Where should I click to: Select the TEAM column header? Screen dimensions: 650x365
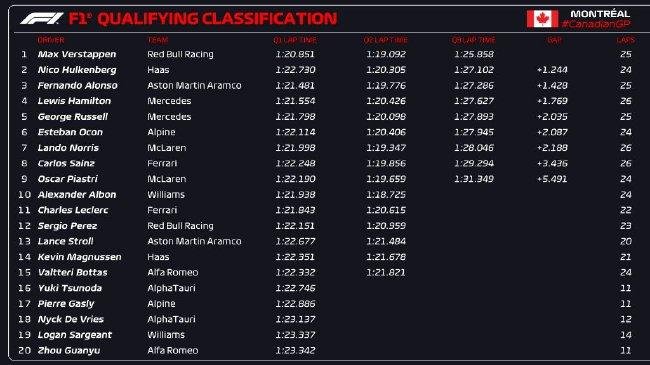(158, 40)
